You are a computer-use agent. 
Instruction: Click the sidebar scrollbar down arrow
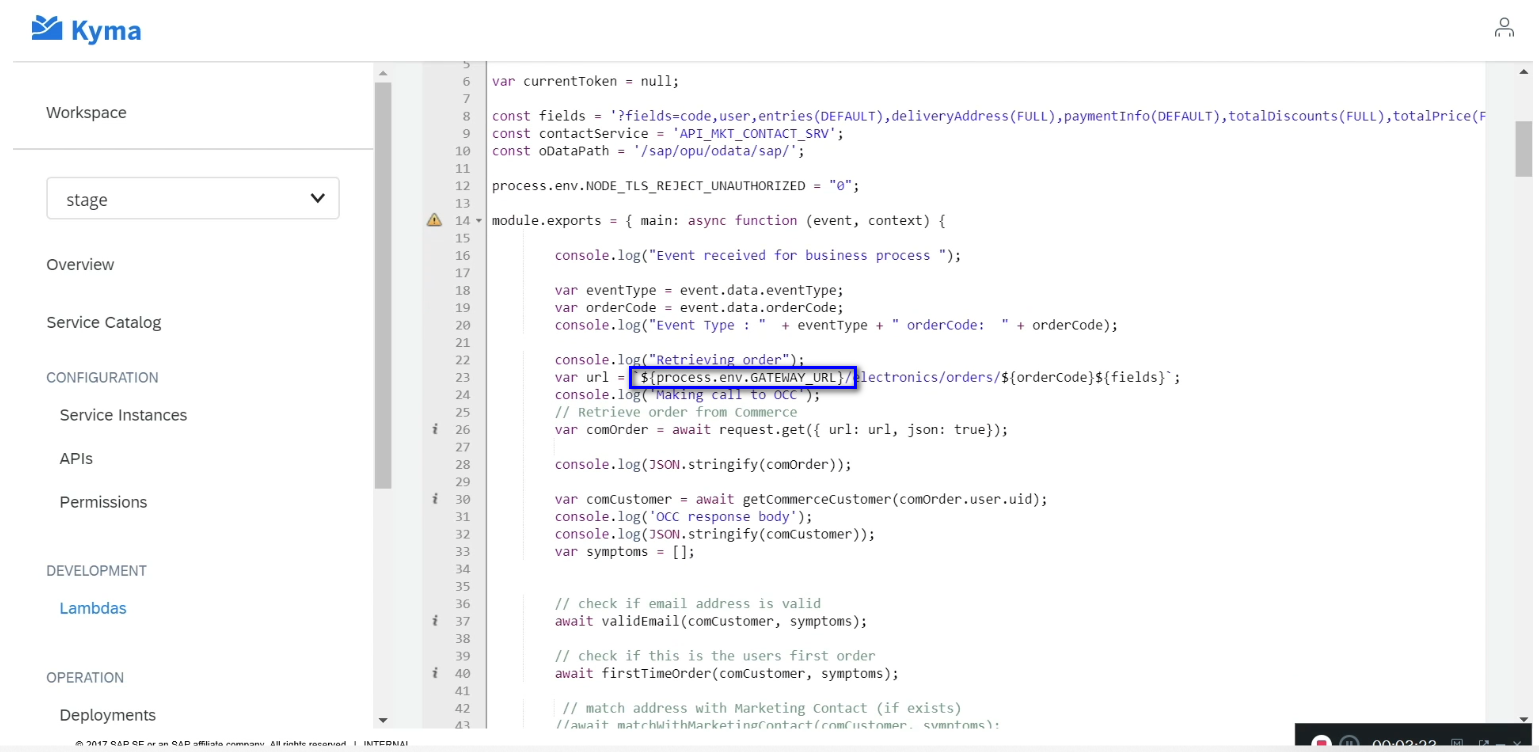coord(383,719)
